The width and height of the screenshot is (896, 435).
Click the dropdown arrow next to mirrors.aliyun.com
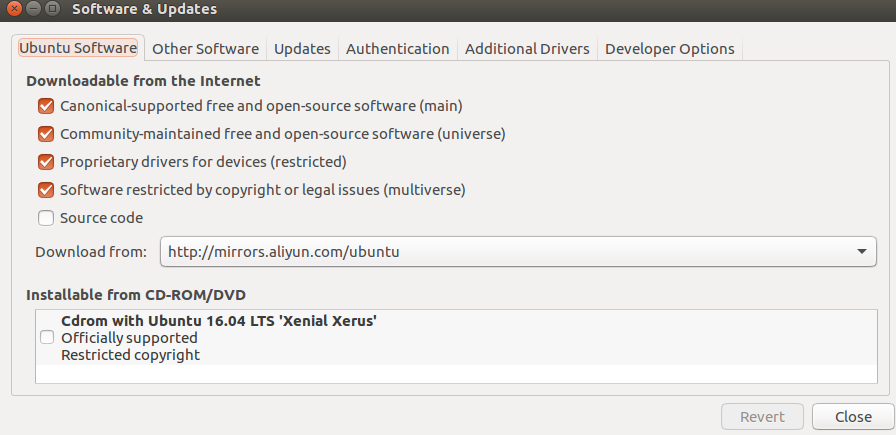pos(862,252)
